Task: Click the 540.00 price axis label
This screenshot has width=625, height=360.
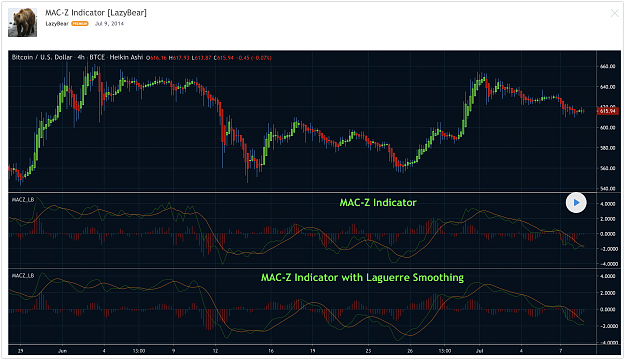Action: pyautogui.click(x=607, y=189)
